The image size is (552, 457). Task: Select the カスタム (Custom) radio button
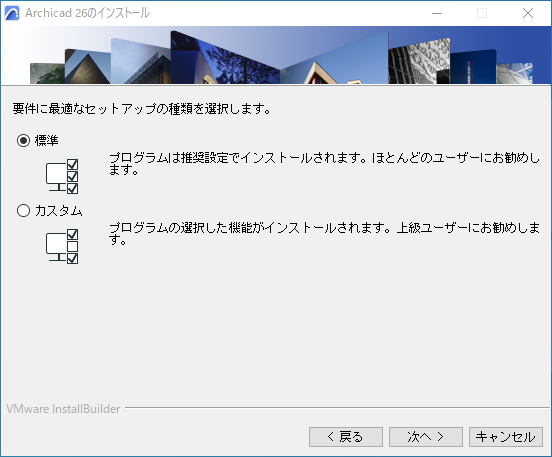coord(24,211)
